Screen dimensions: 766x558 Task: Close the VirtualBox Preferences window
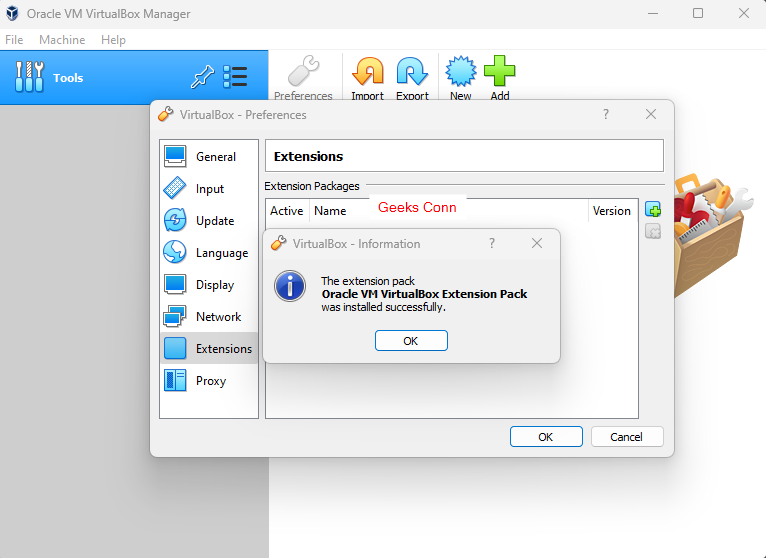pos(651,114)
